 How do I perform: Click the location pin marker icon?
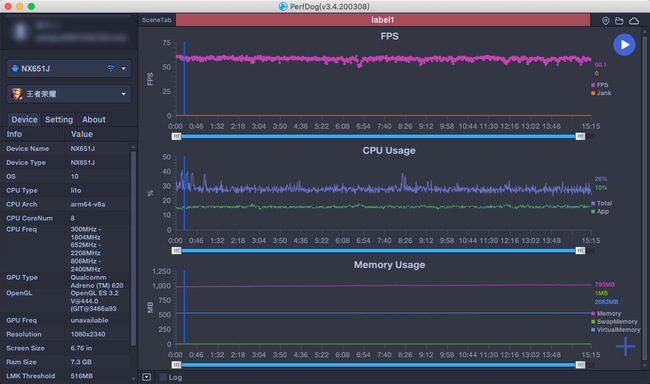tap(606, 20)
